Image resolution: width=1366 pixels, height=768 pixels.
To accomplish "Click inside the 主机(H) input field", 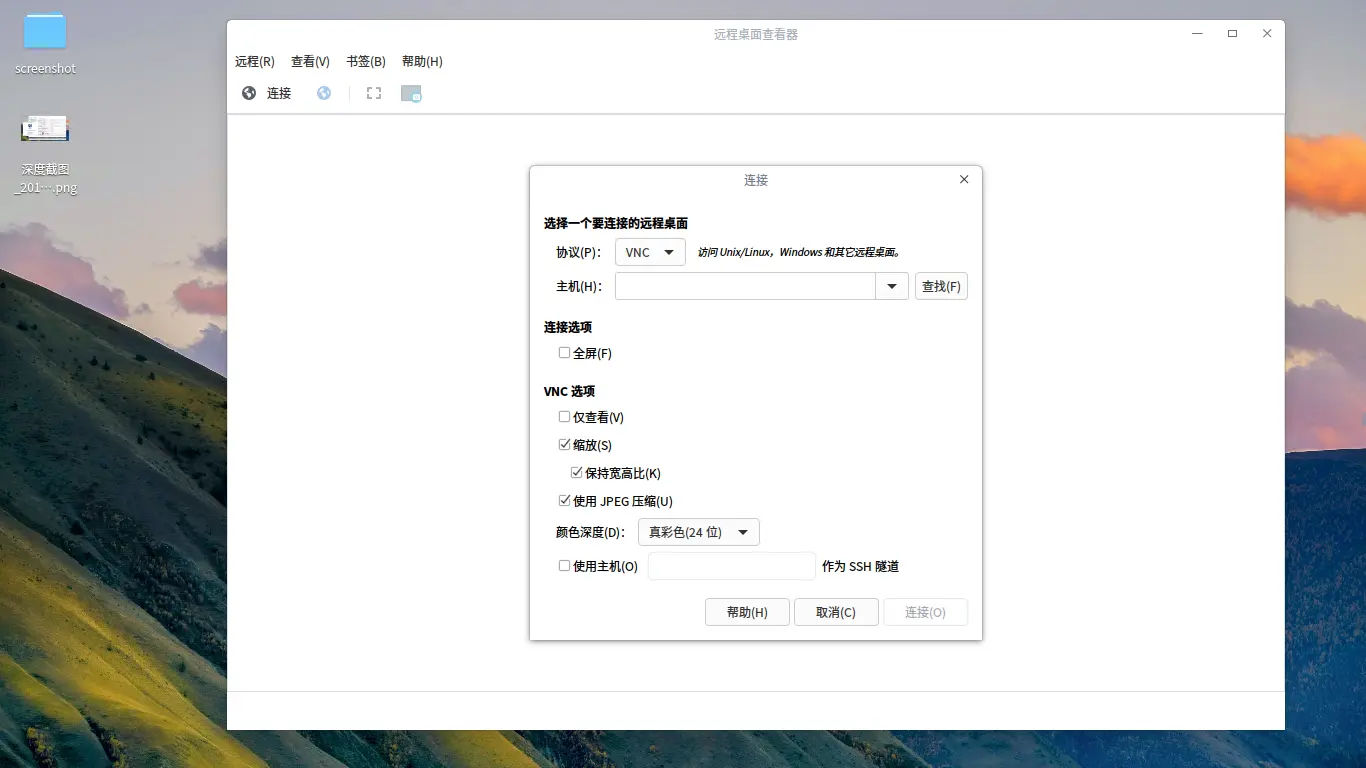I will pyautogui.click(x=745, y=286).
